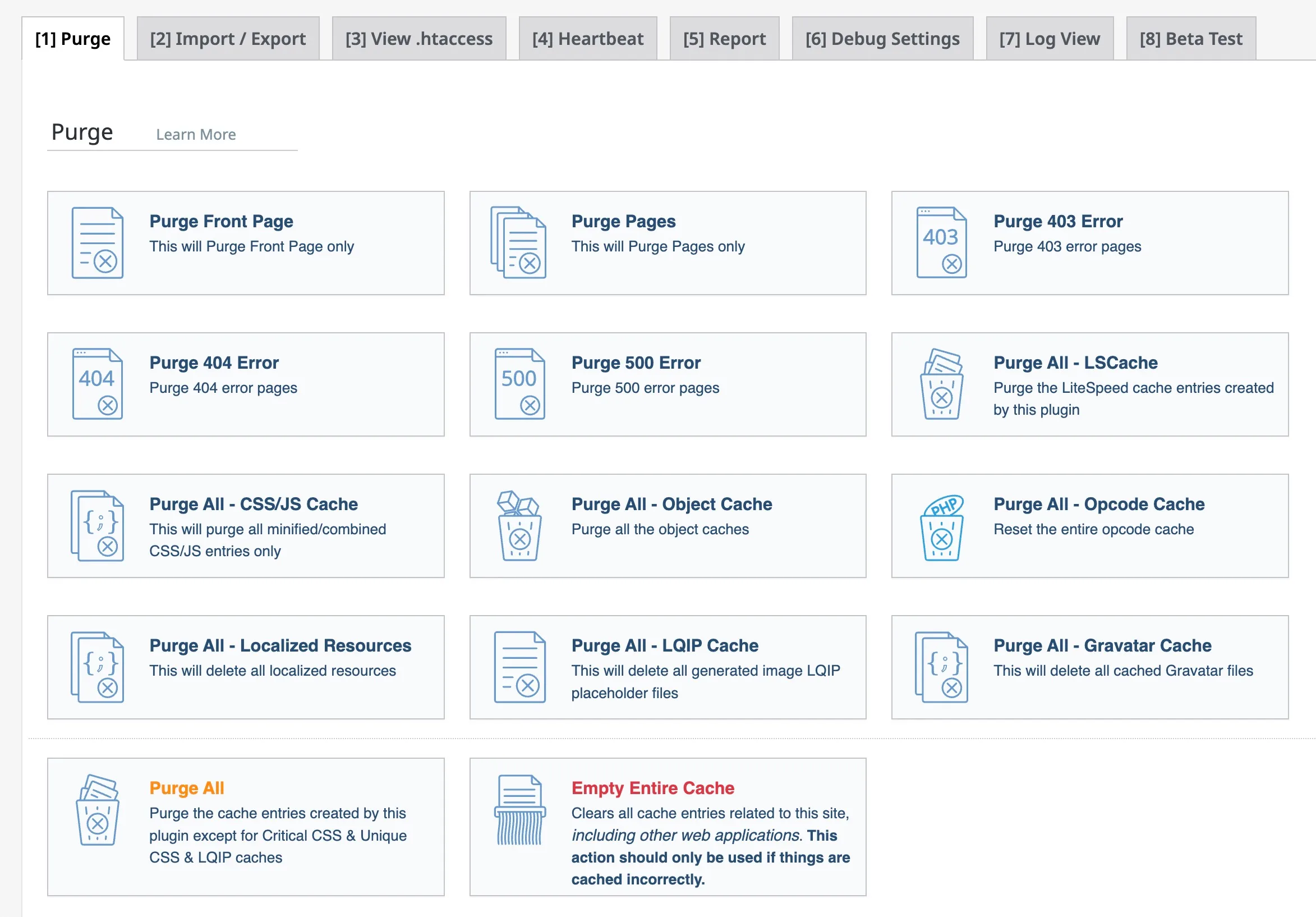Click the Purge All - CSS/JS Cache title

pos(254,503)
